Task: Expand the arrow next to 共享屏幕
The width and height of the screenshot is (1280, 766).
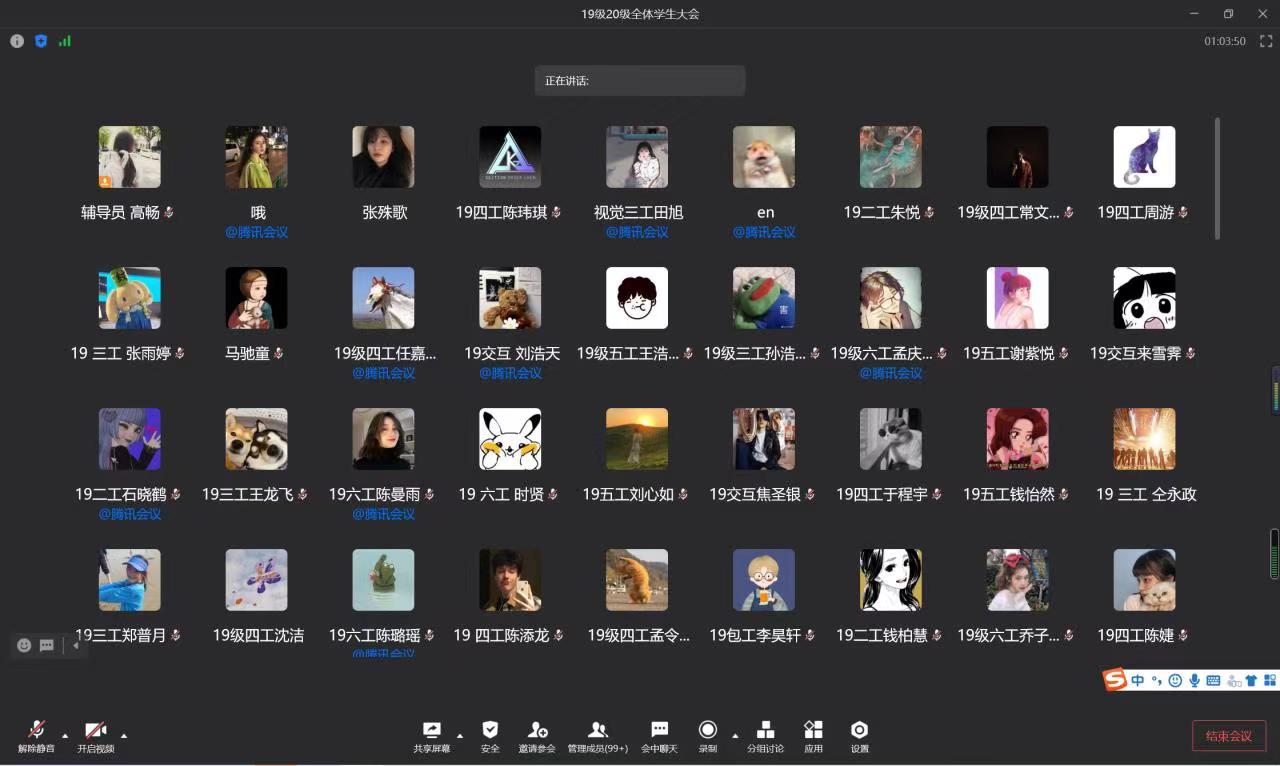Action: coord(460,735)
